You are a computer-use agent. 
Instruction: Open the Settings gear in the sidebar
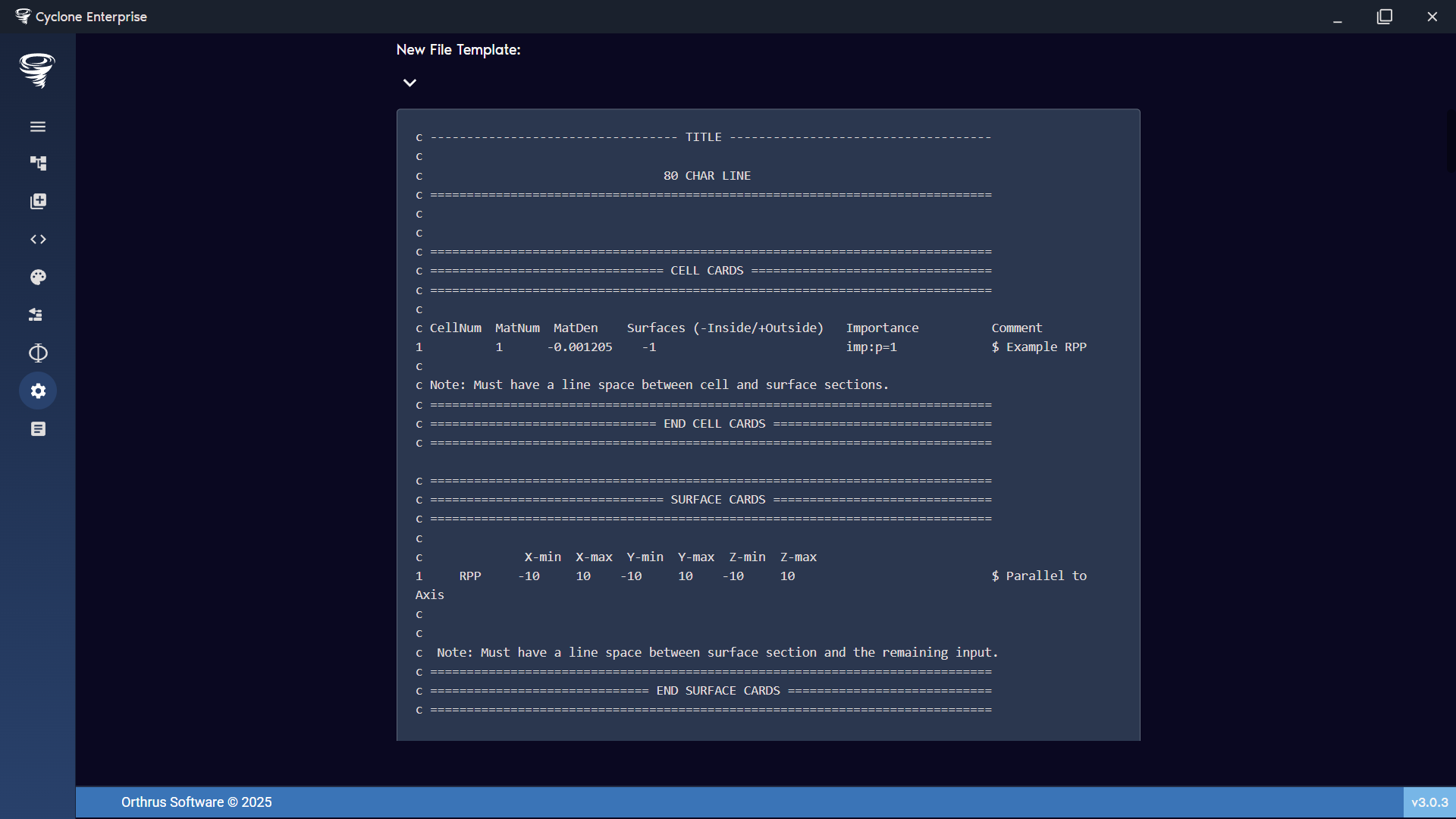click(37, 391)
